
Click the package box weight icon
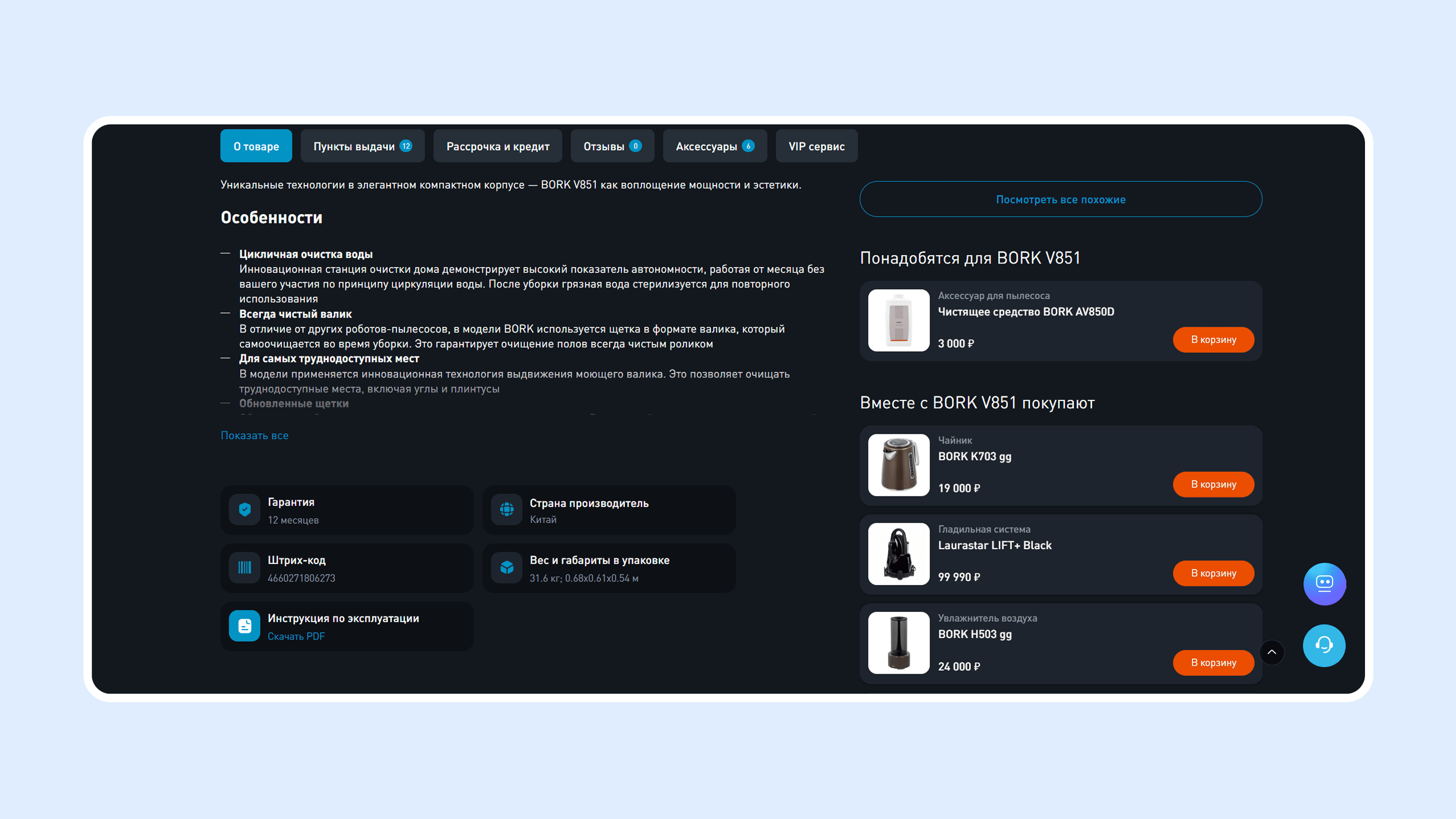click(507, 567)
